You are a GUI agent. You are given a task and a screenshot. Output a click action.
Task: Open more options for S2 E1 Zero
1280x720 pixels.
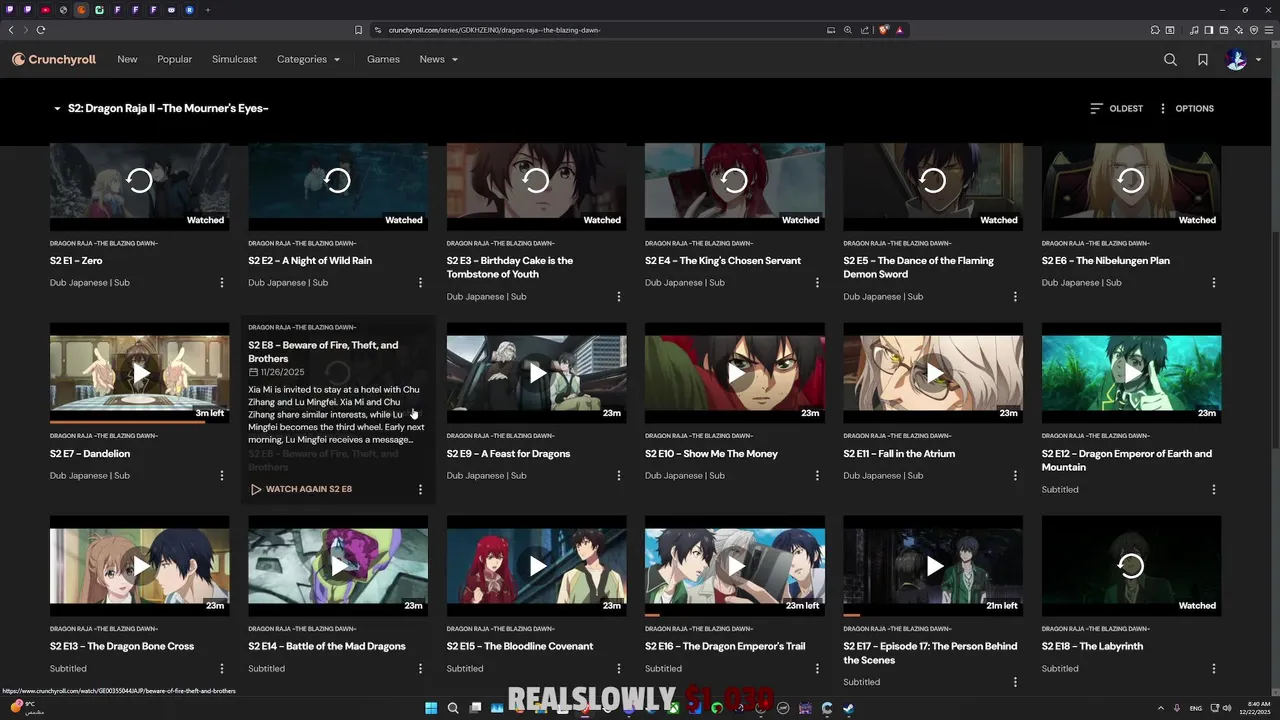pos(222,283)
